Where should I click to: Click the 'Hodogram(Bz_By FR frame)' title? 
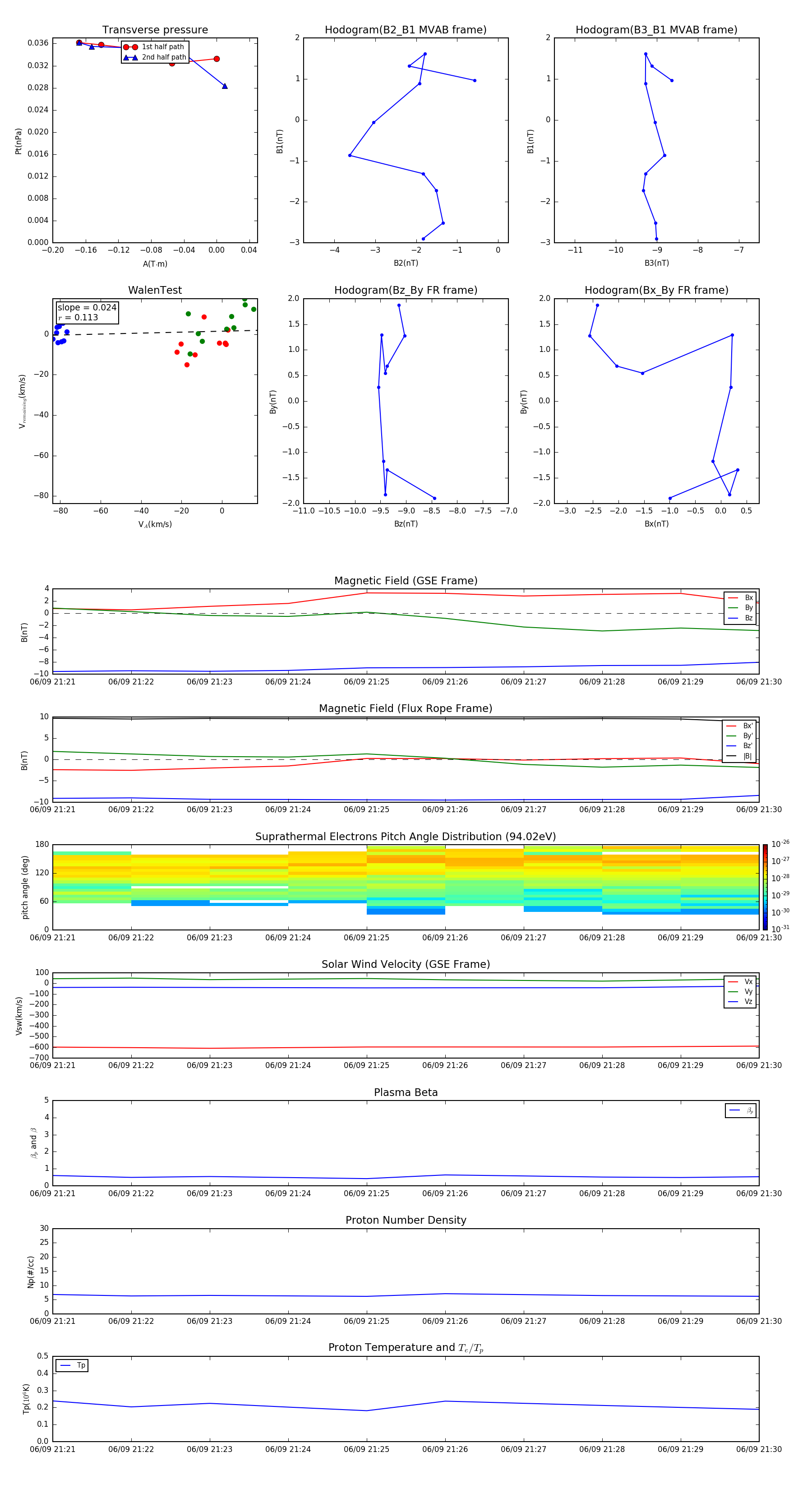pyautogui.click(x=406, y=290)
